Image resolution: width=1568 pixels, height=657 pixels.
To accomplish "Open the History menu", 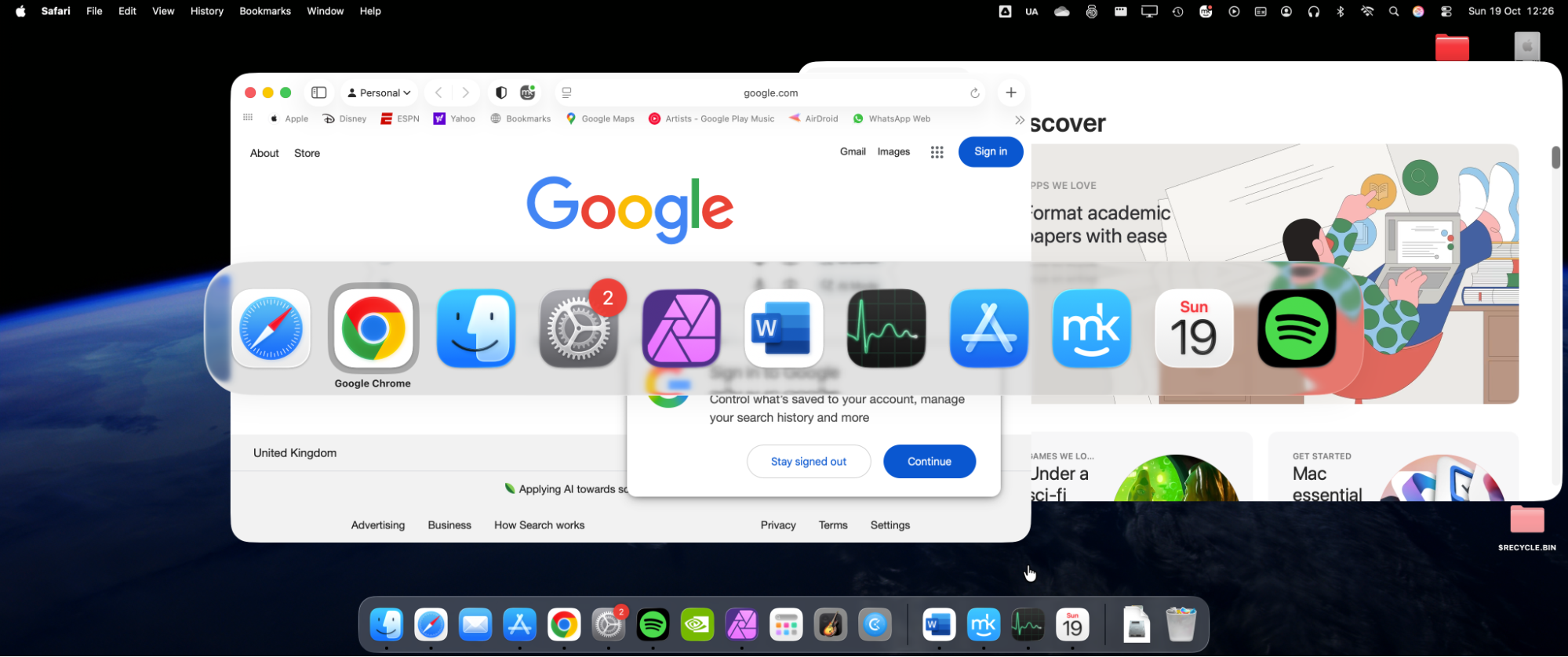I will [x=207, y=11].
